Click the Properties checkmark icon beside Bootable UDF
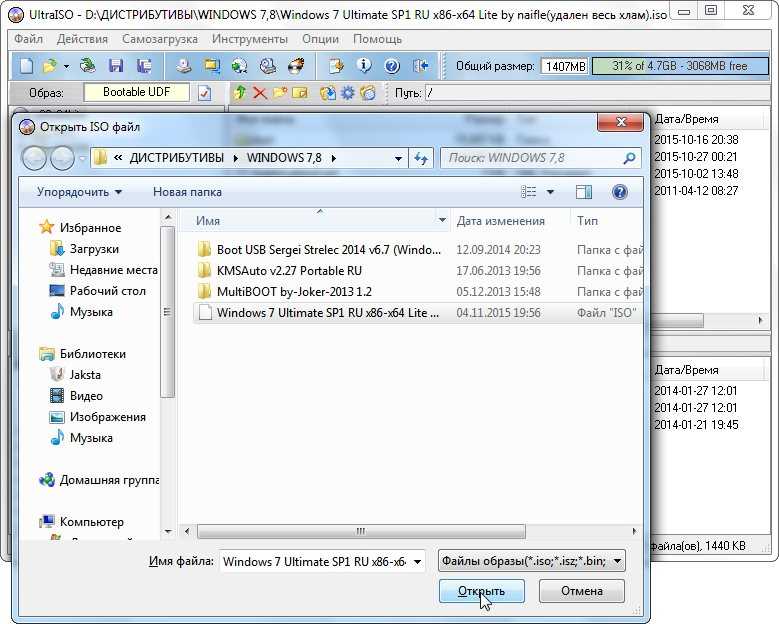779x624 pixels. (x=204, y=93)
